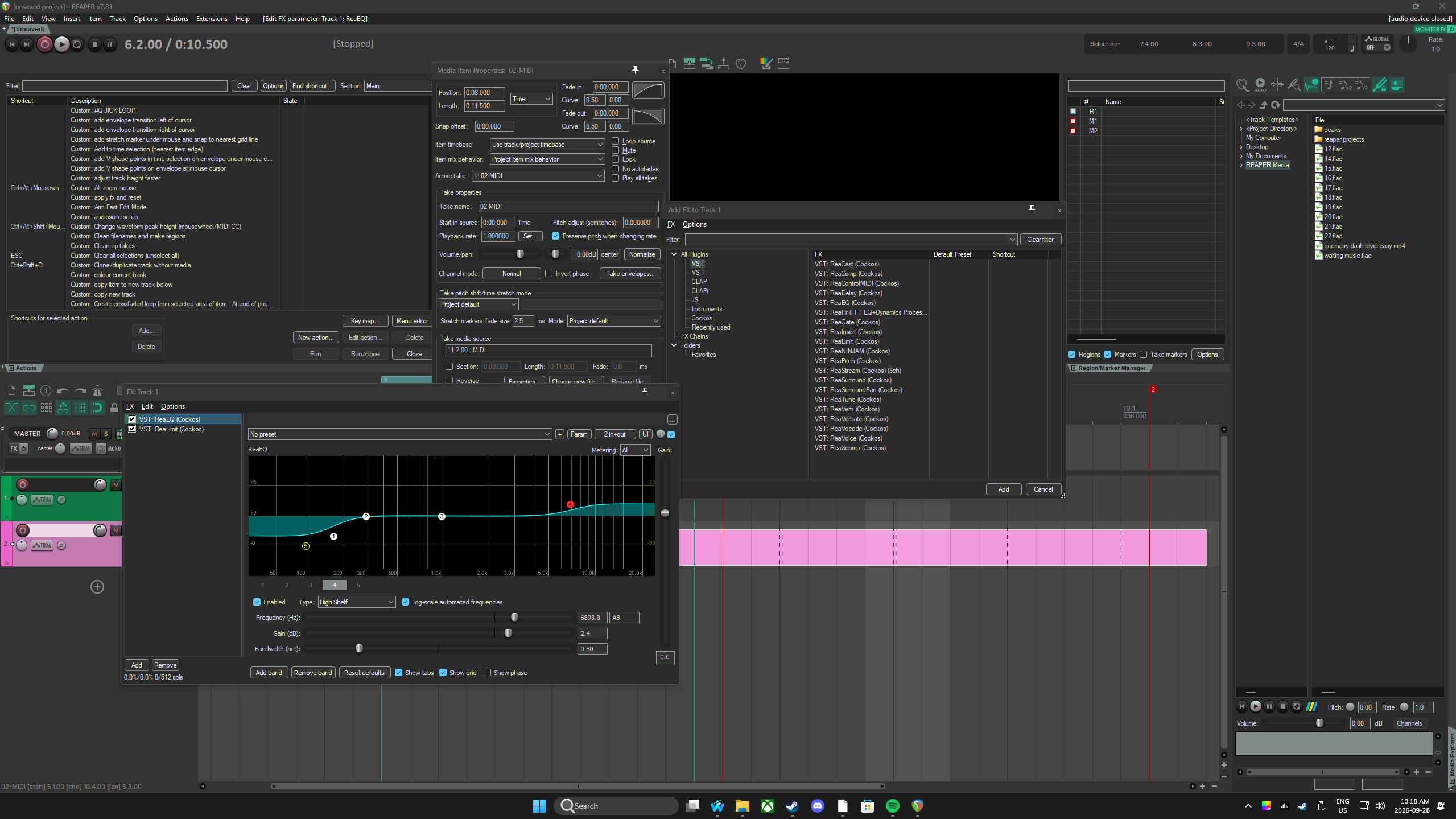Viewport: 1456px width, 819px height.
Task: Click the ReaEQ Frequency (Hz) slider handle
Action: coord(514,618)
